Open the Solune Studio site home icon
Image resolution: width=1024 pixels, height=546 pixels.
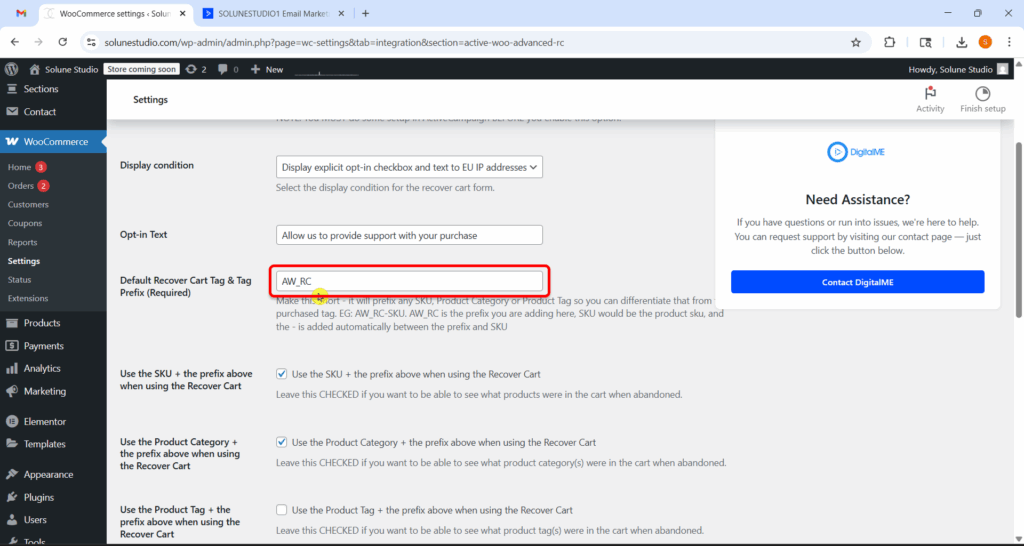35,69
